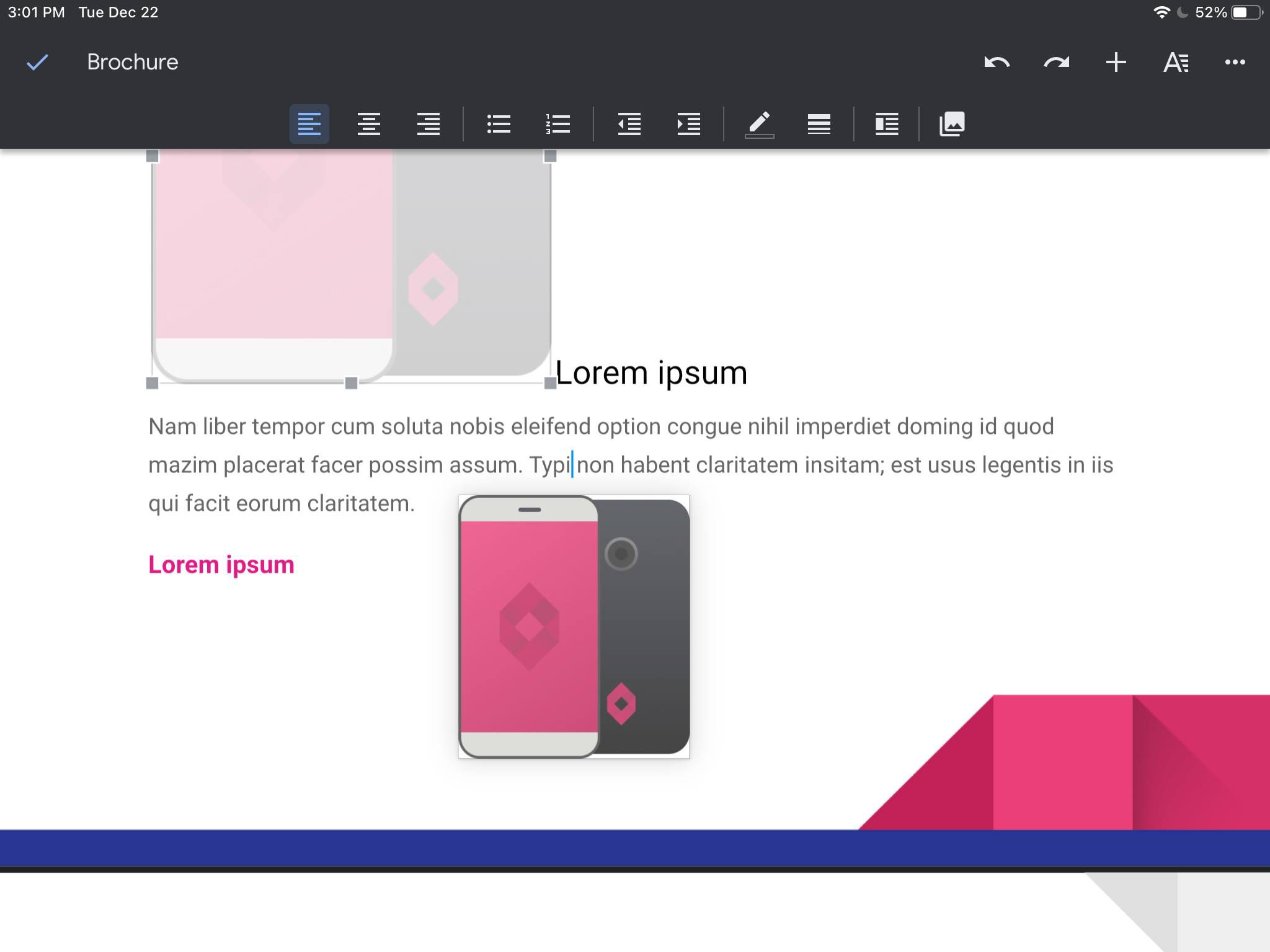Click the insert image icon
This screenshot has width=1270, height=952.
[x=951, y=123]
